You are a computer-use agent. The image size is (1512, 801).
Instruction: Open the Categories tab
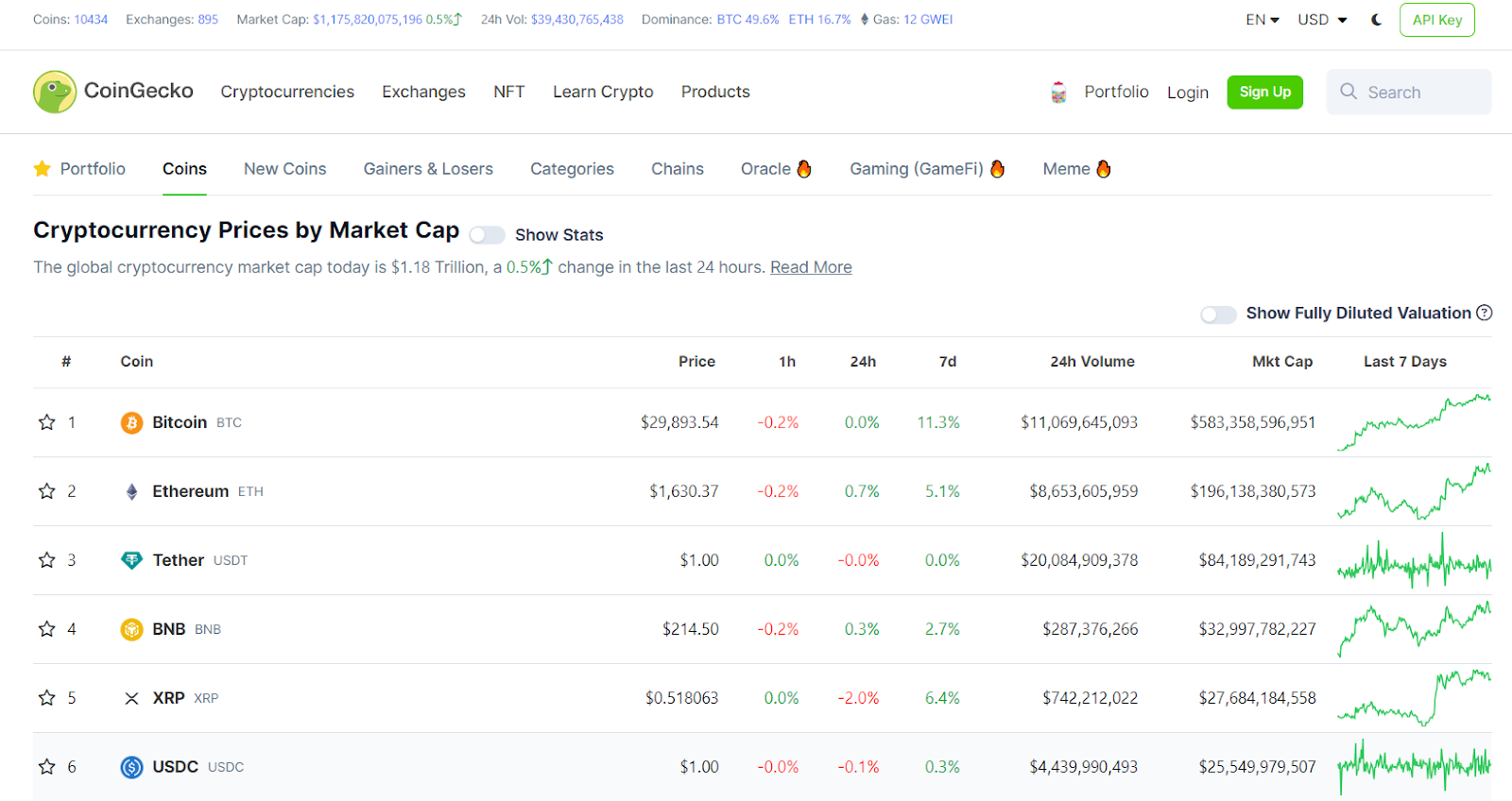pos(572,169)
